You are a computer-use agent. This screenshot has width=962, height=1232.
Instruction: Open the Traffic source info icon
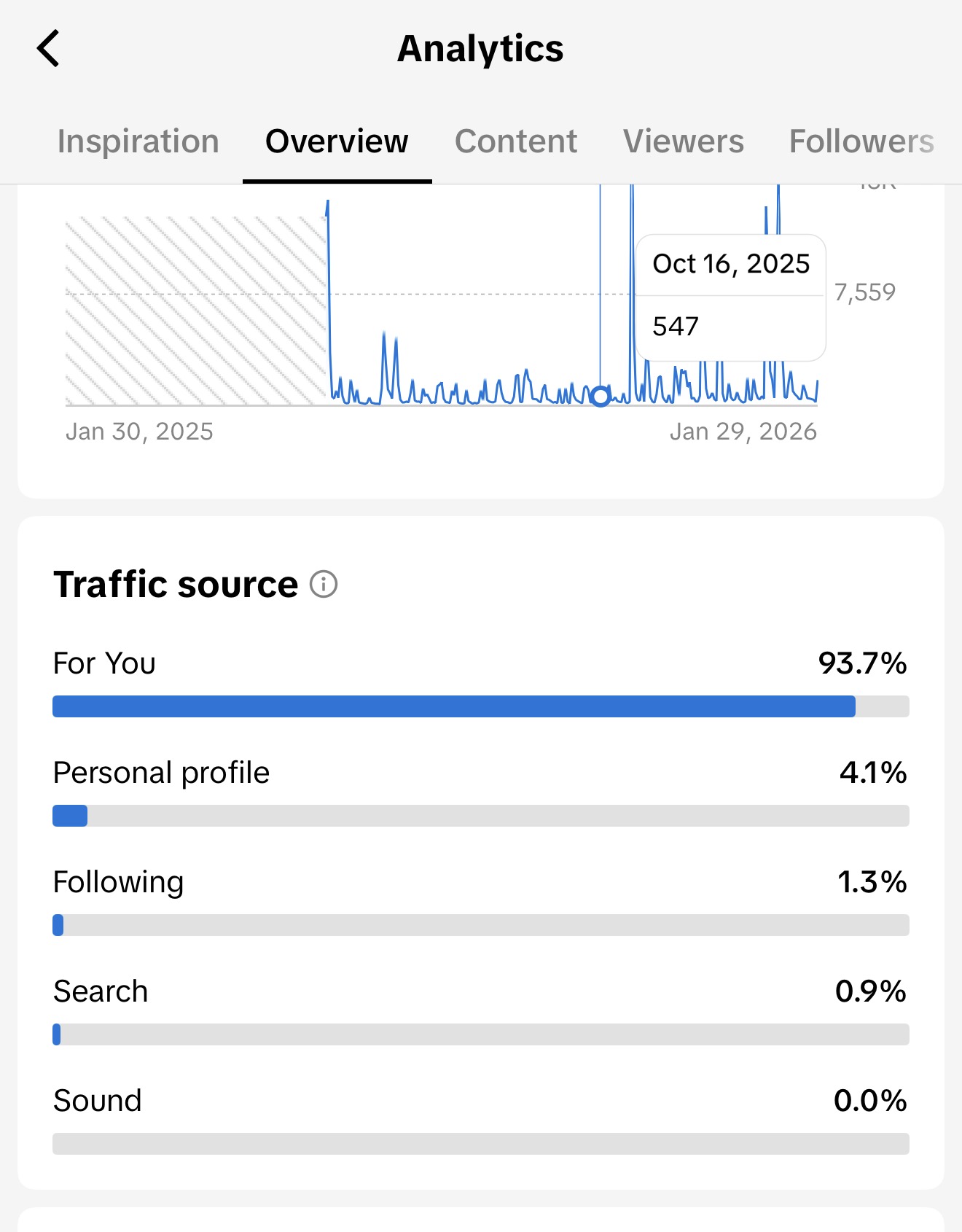(x=324, y=584)
